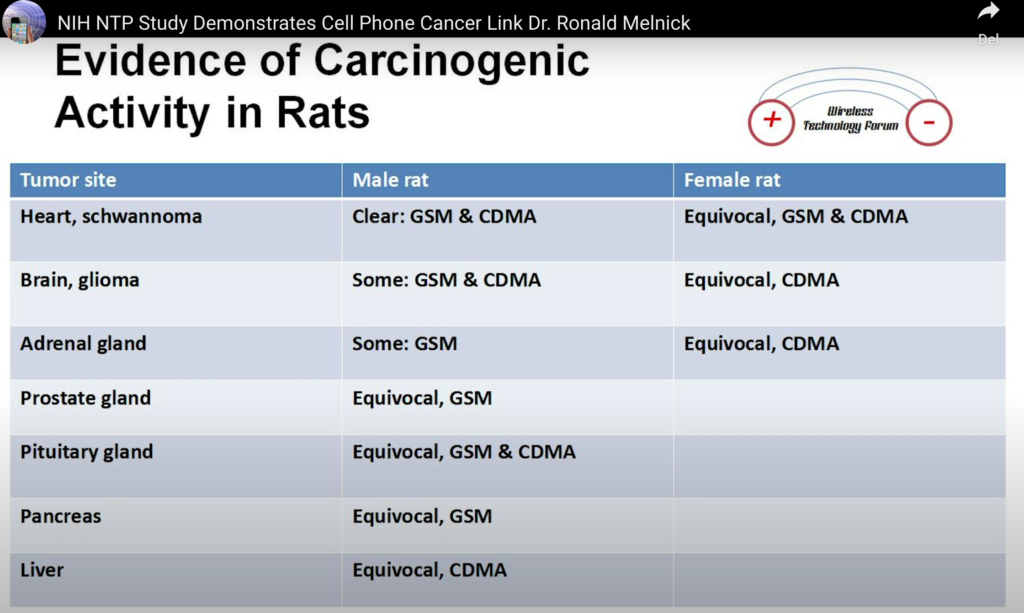Click the Heart, schwannoma row label

(111, 216)
